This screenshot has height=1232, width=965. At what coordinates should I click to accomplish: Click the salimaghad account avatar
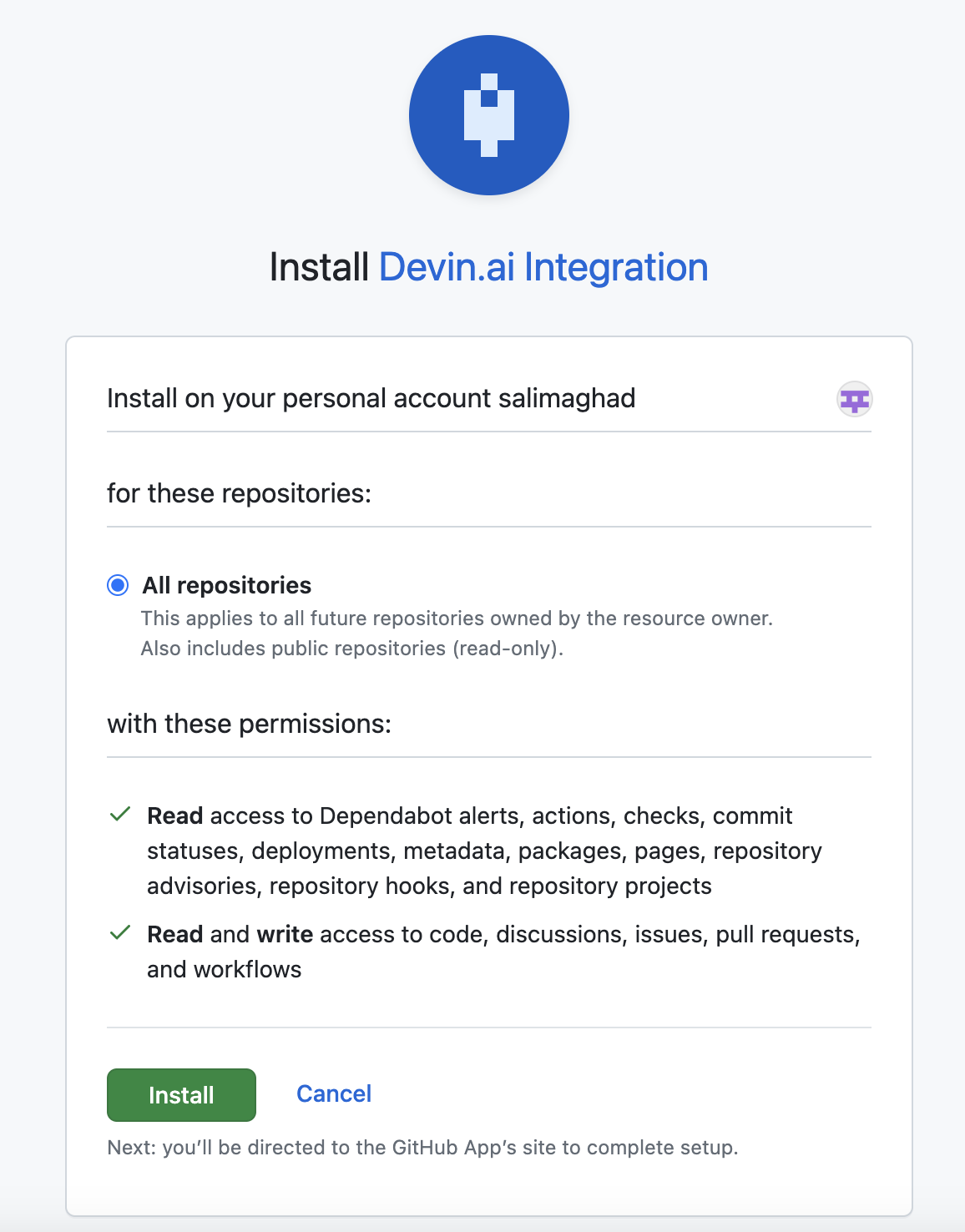(854, 399)
